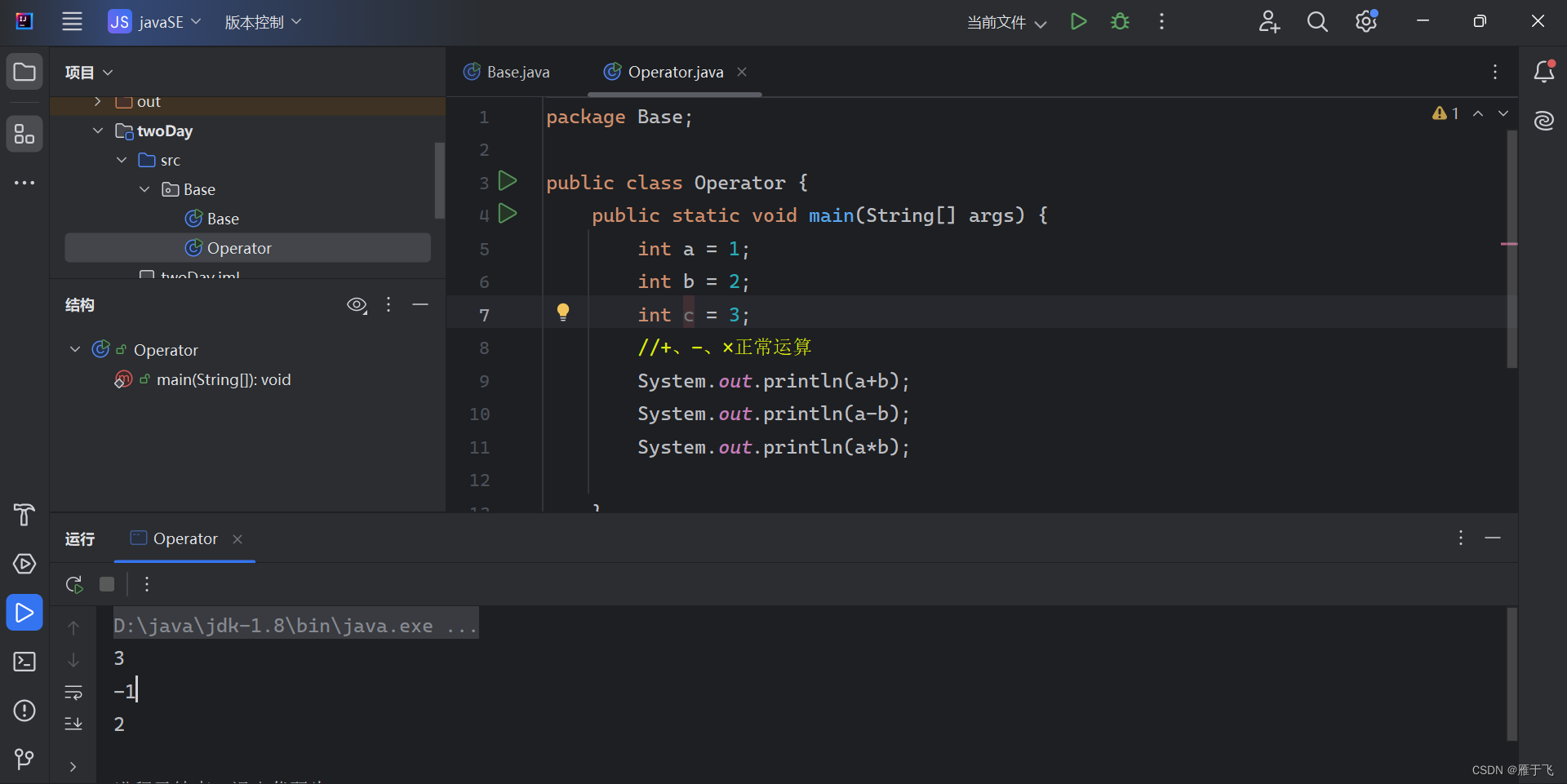Viewport: 1567px width, 784px height.
Task: Toggle the Project tool window folder icon
Action: click(x=24, y=72)
